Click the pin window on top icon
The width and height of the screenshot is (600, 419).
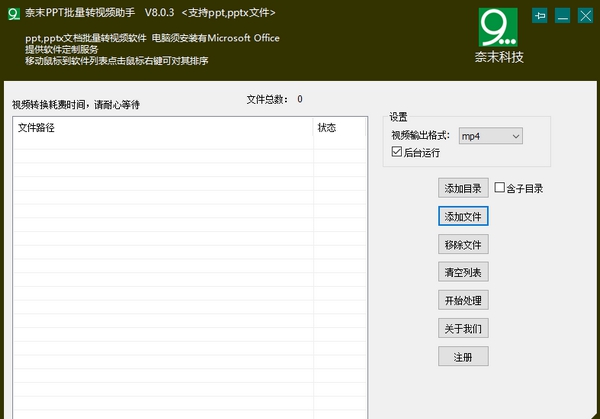pyautogui.click(x=540, y=15)
